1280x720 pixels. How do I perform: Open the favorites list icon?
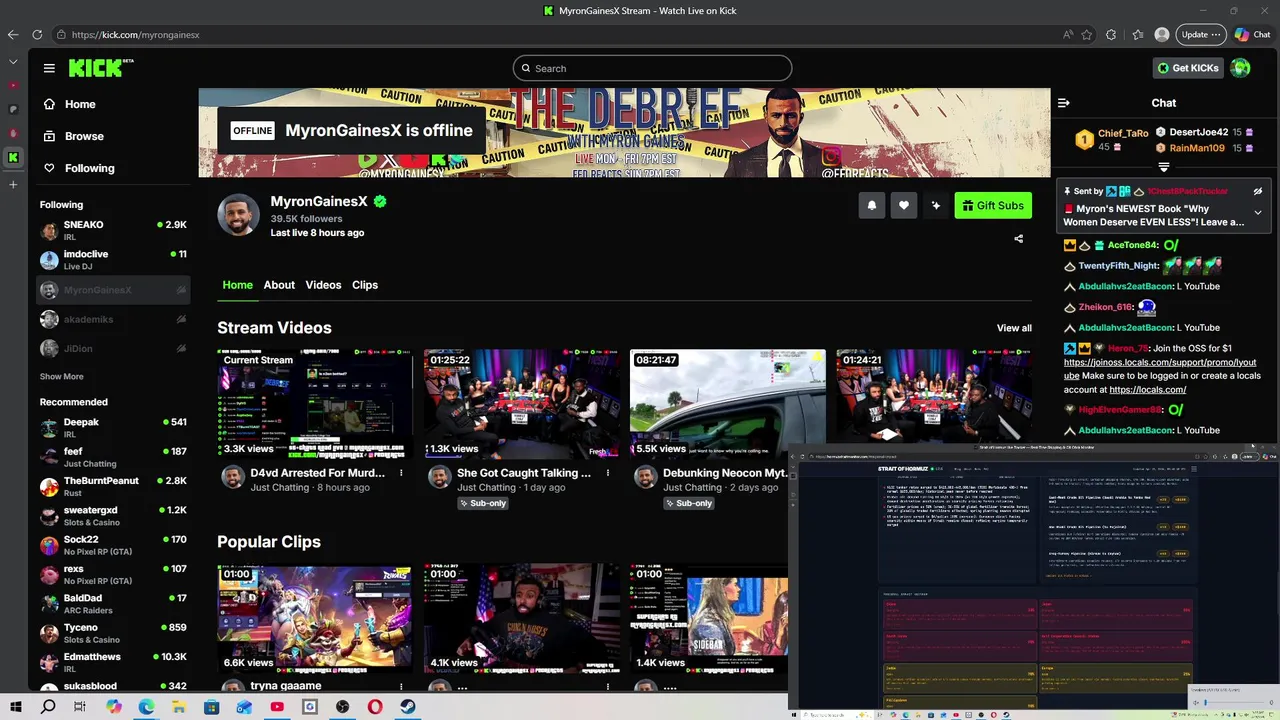[1137, 34]
